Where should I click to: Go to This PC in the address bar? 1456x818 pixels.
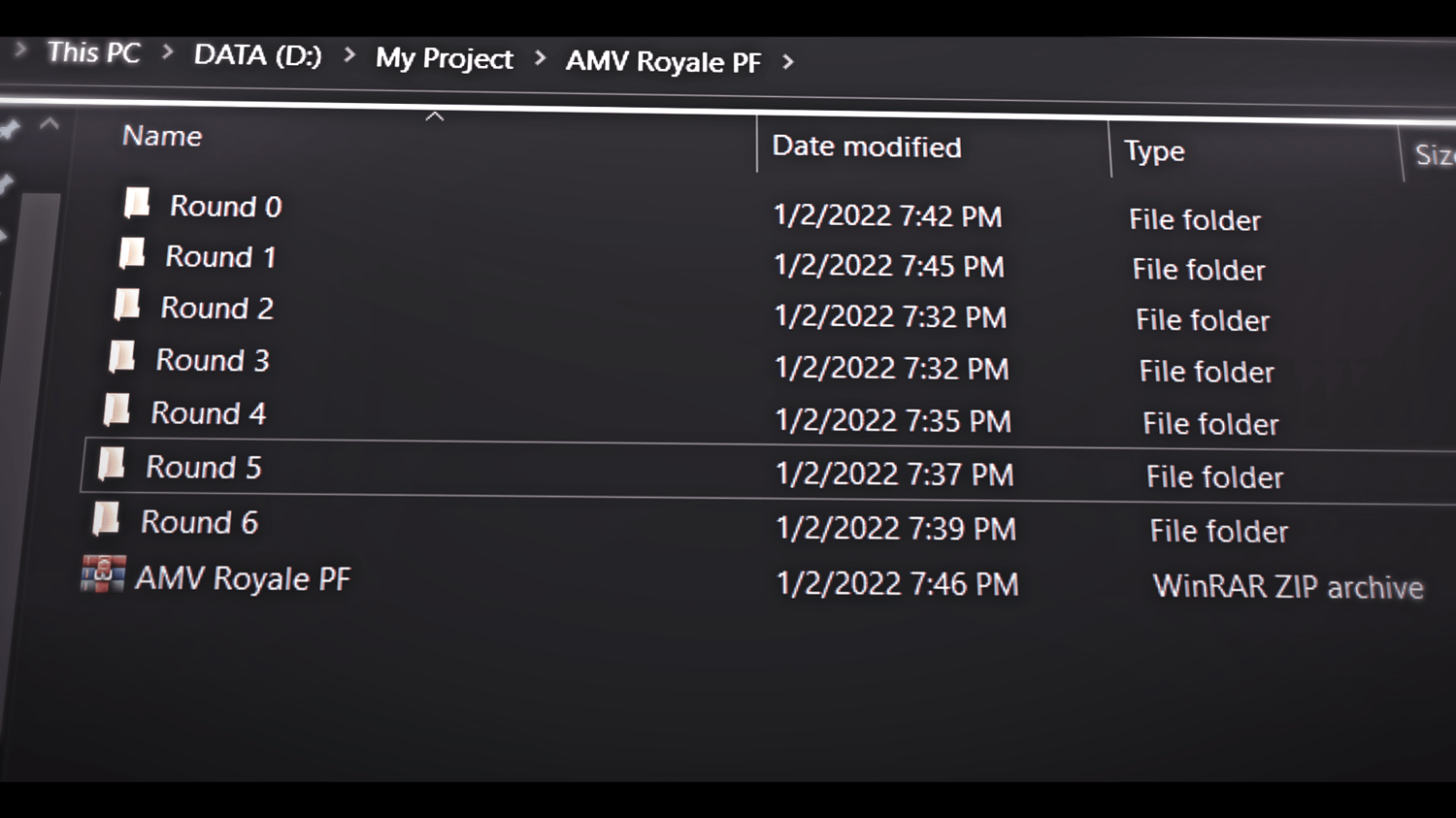(94, 52)
